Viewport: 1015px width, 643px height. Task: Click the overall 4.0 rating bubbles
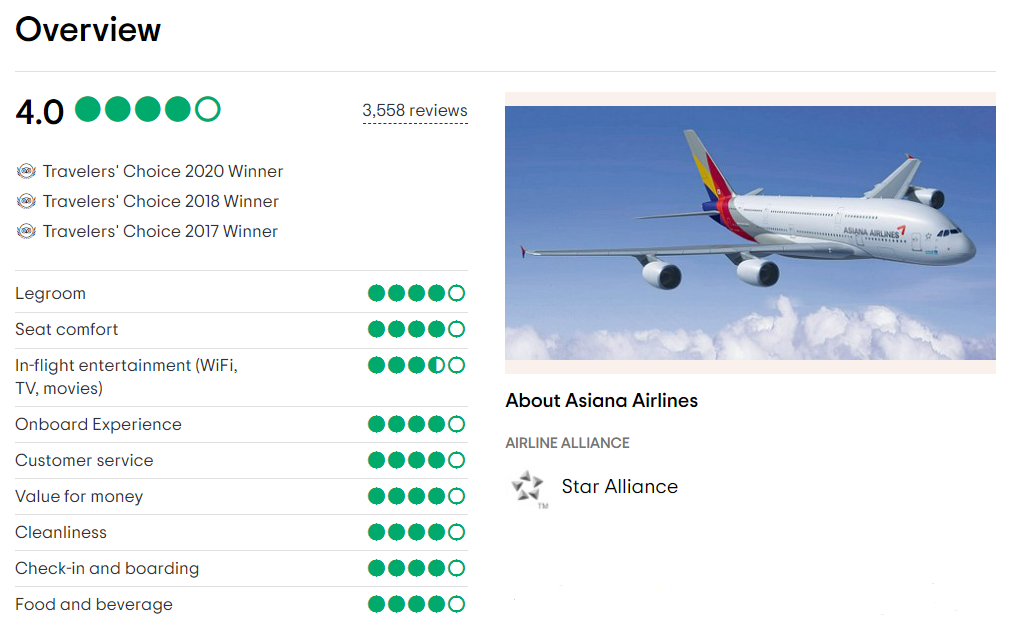click(x=148, y=109)
